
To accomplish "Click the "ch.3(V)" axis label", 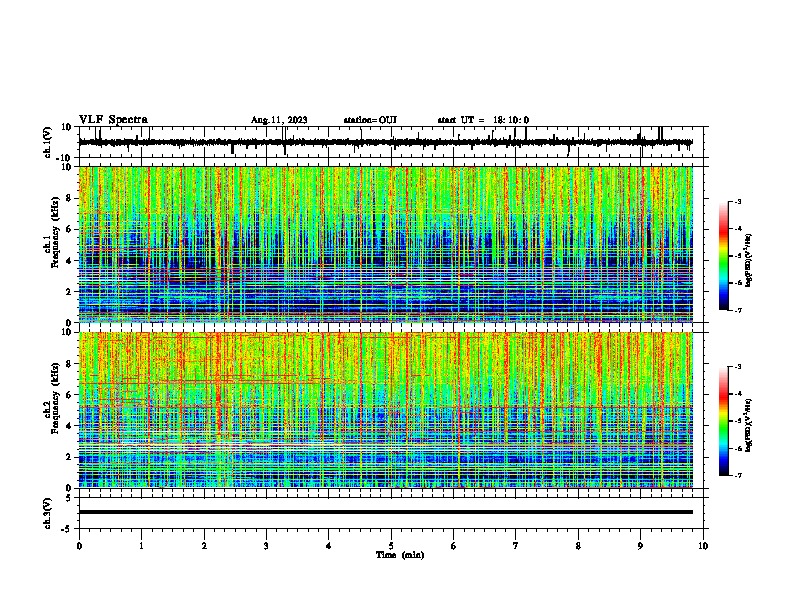I will click(x=48, y=513).
